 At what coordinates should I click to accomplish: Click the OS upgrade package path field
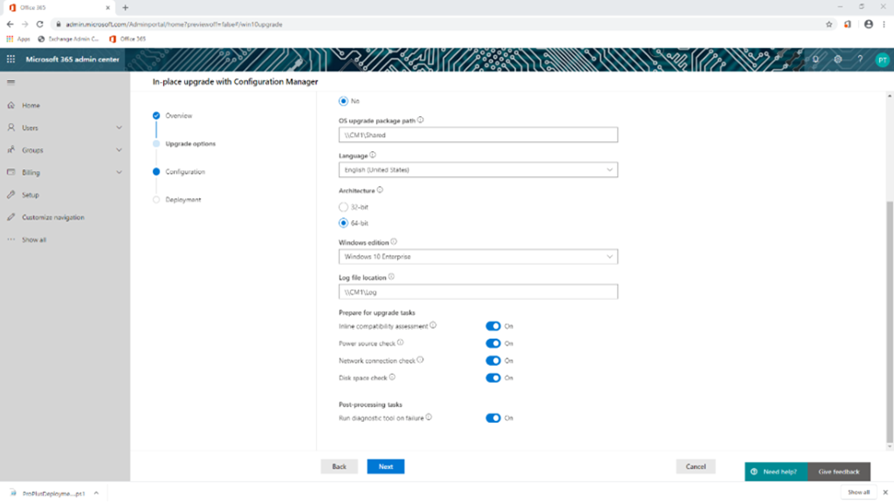click(x=478, y=135)
